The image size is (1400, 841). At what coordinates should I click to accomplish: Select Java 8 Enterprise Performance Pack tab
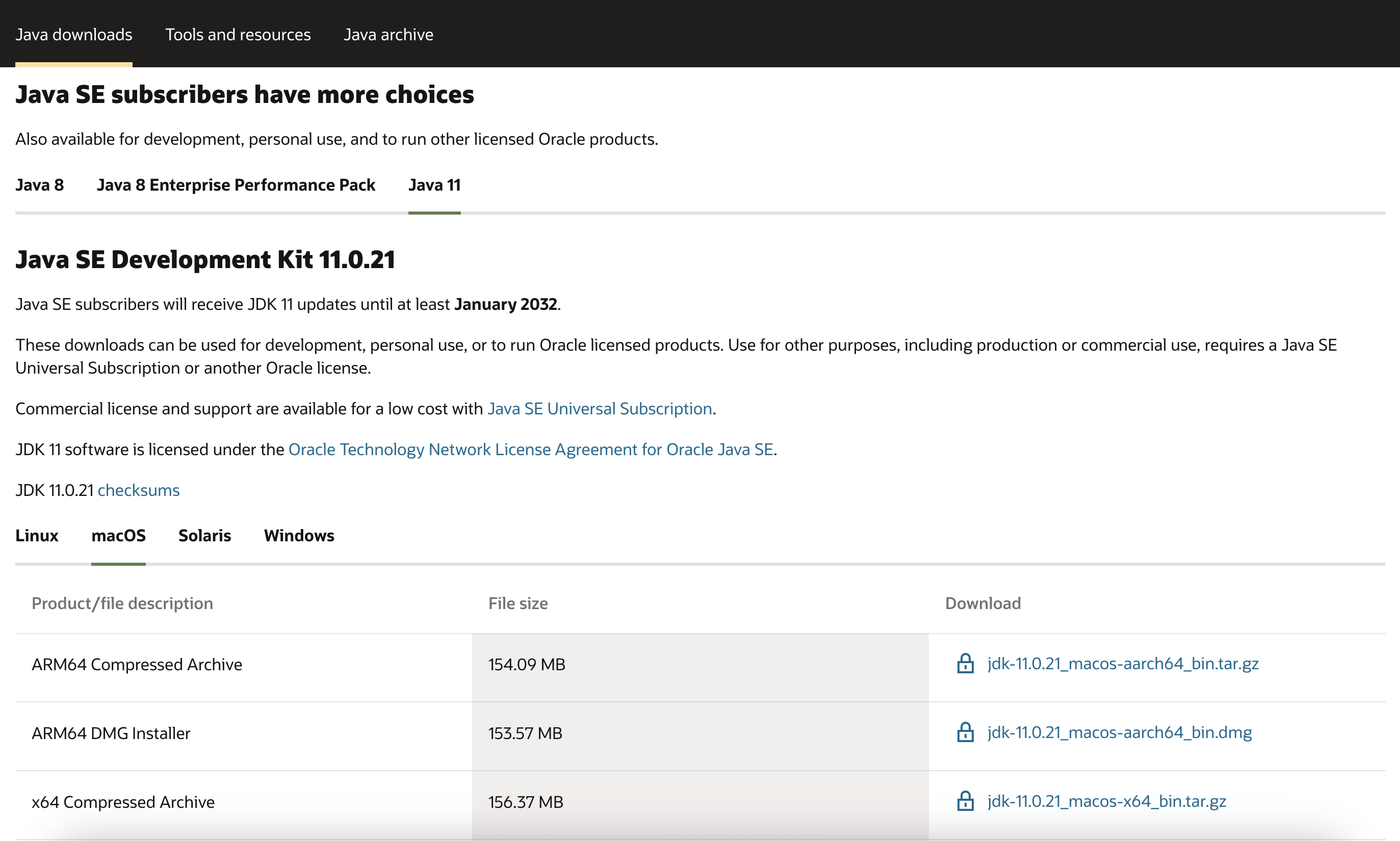click(236, 185)
